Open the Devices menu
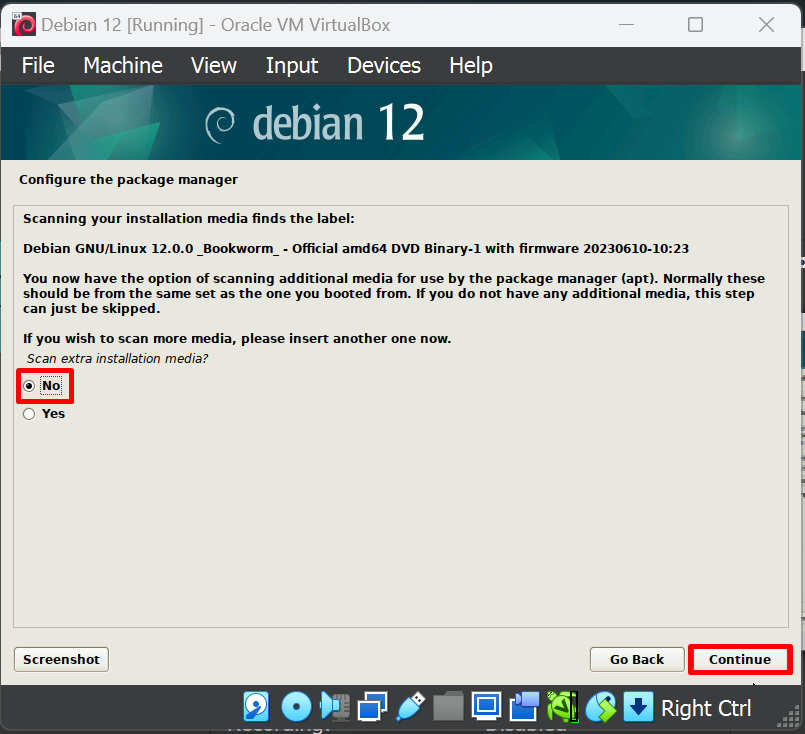 click(384, 66)
